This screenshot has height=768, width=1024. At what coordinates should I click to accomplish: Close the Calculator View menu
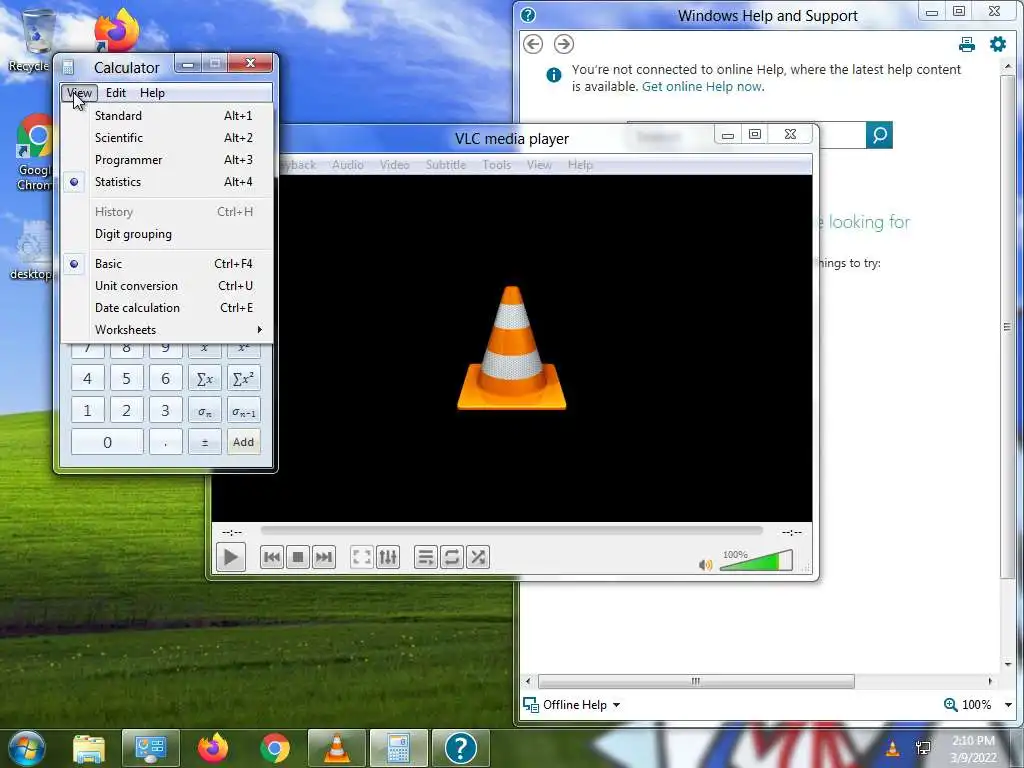coord(80,93)
